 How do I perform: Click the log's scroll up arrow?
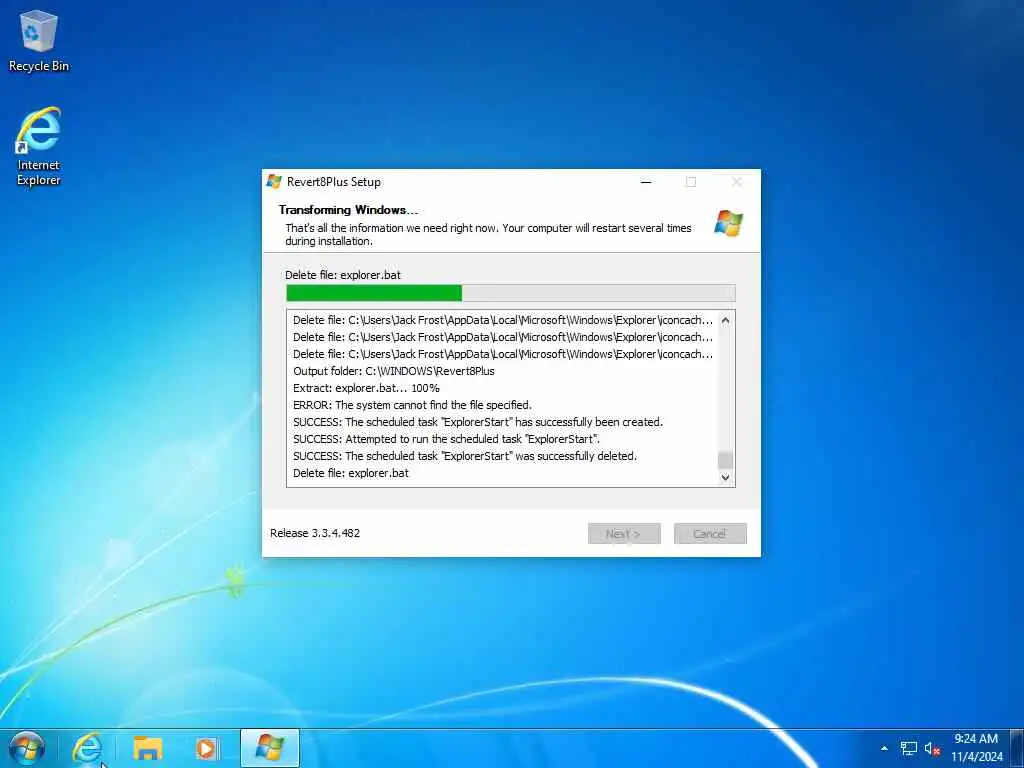[x=725, y=320]
